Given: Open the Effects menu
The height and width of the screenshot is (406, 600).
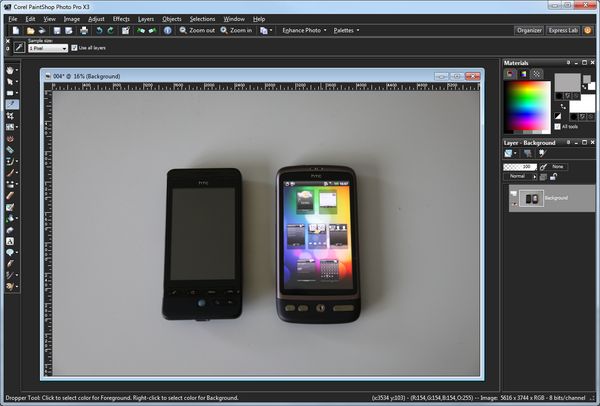Looking at the screenshot, I should click(121, 19).
